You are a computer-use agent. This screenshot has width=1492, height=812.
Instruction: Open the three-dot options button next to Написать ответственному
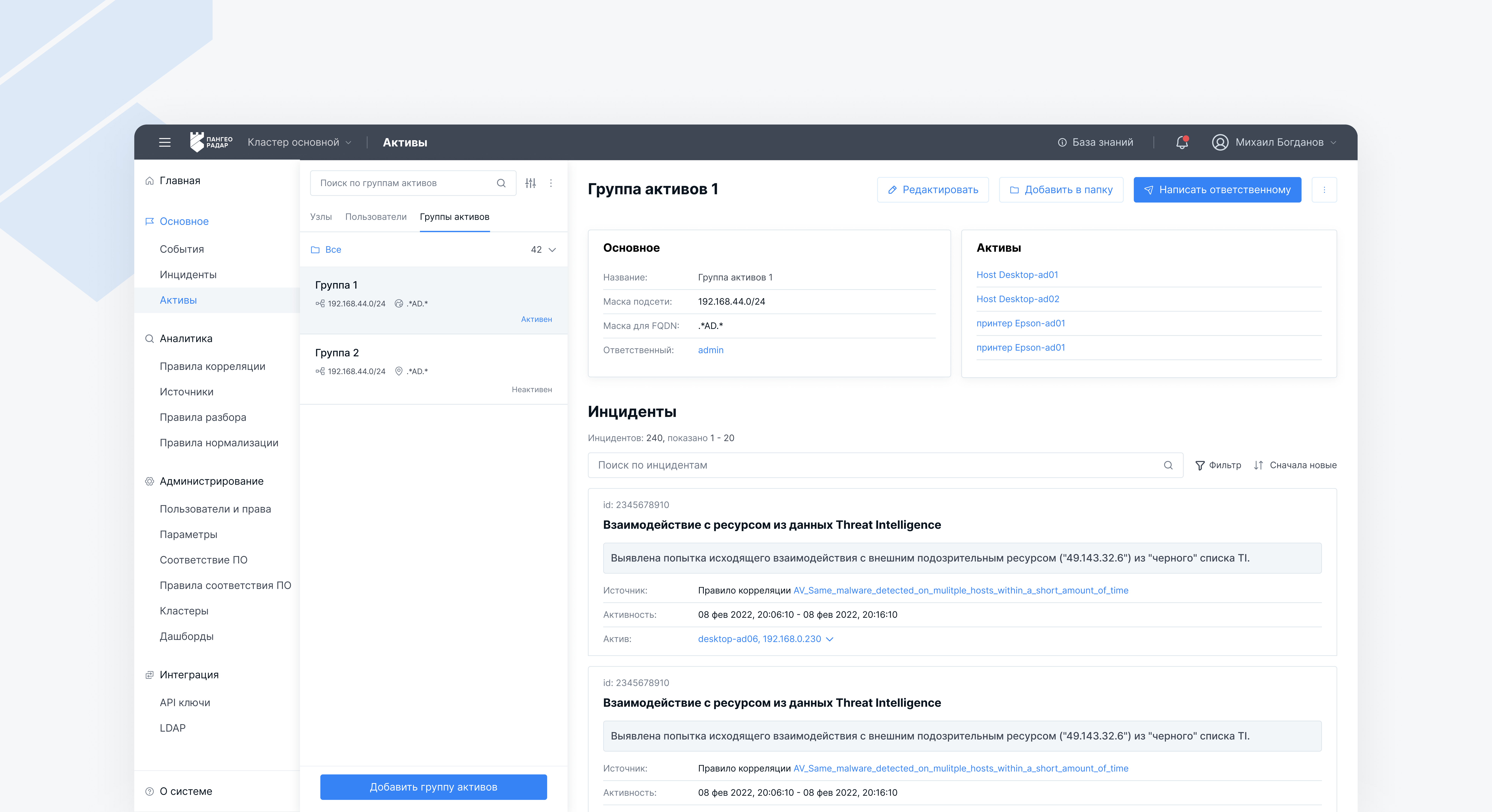(x=1324, y=190)
